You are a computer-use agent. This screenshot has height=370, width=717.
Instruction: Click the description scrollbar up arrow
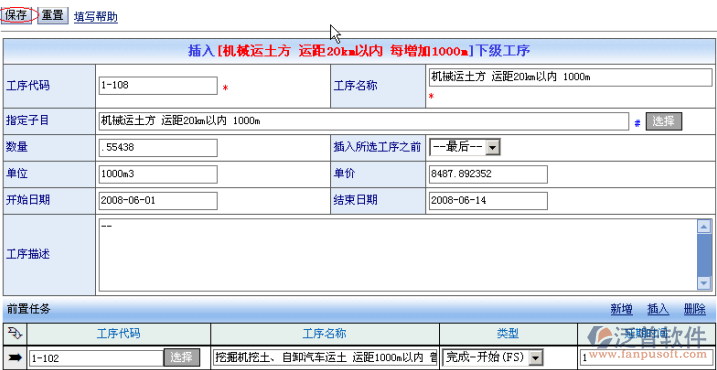click(703, 226)
